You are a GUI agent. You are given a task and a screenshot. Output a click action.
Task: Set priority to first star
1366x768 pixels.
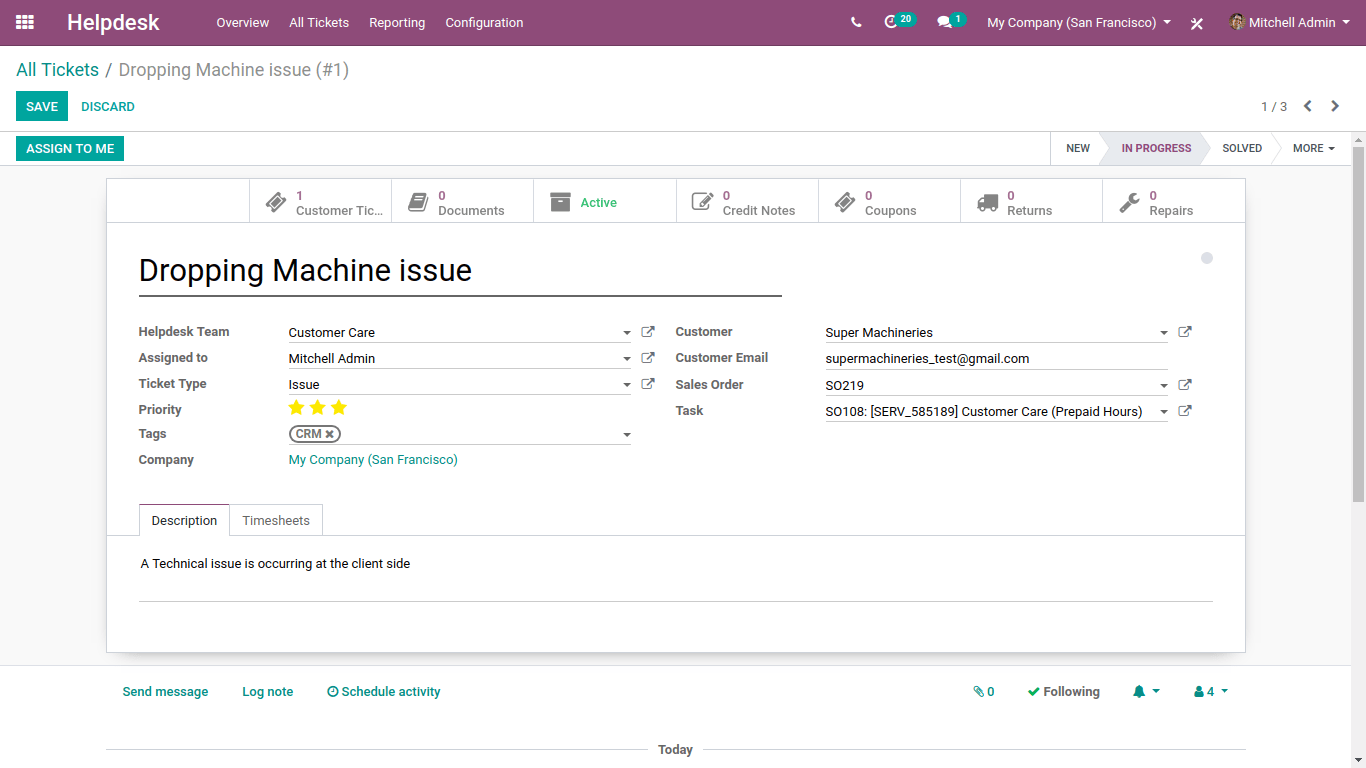pyautogui.click(x=296, y=407)
